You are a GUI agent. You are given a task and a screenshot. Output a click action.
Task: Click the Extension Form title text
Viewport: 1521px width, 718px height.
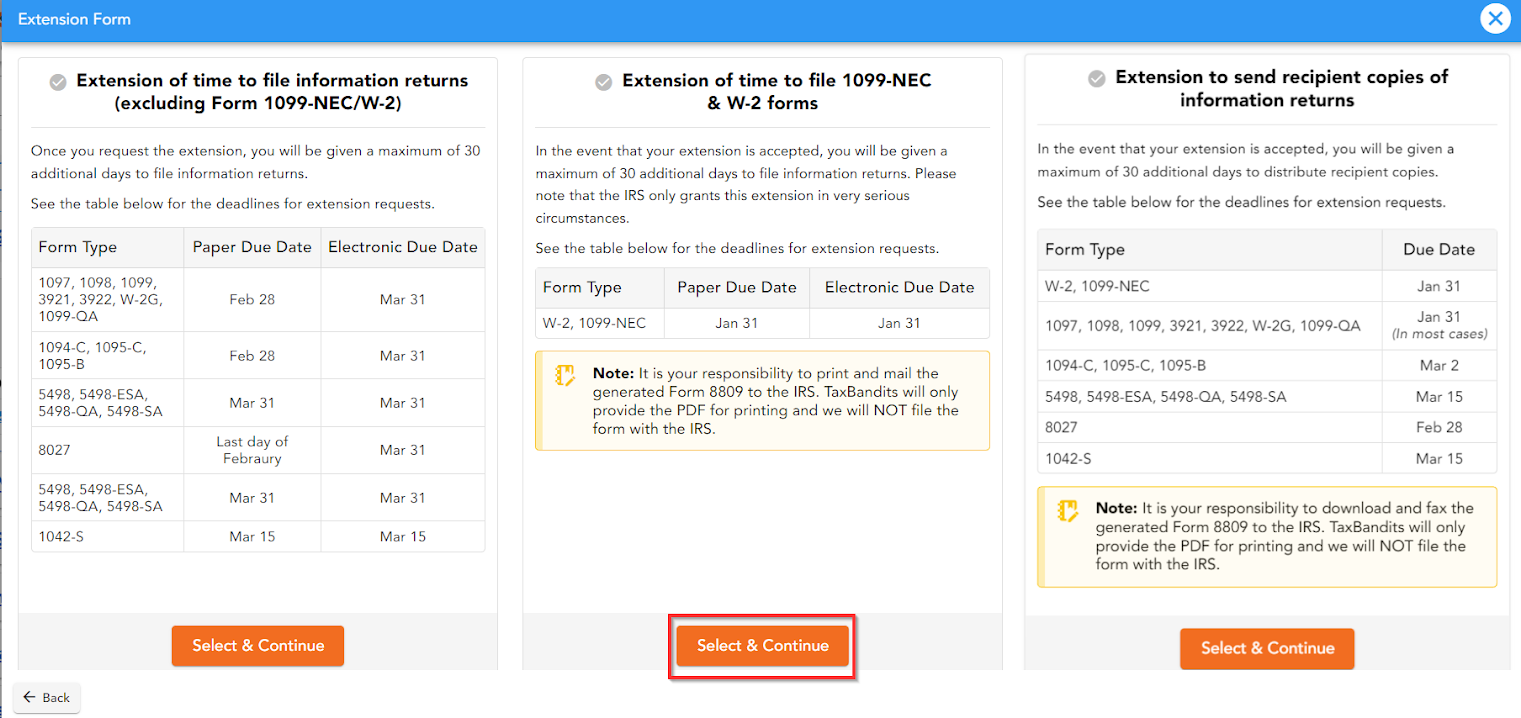pos(74,19)
